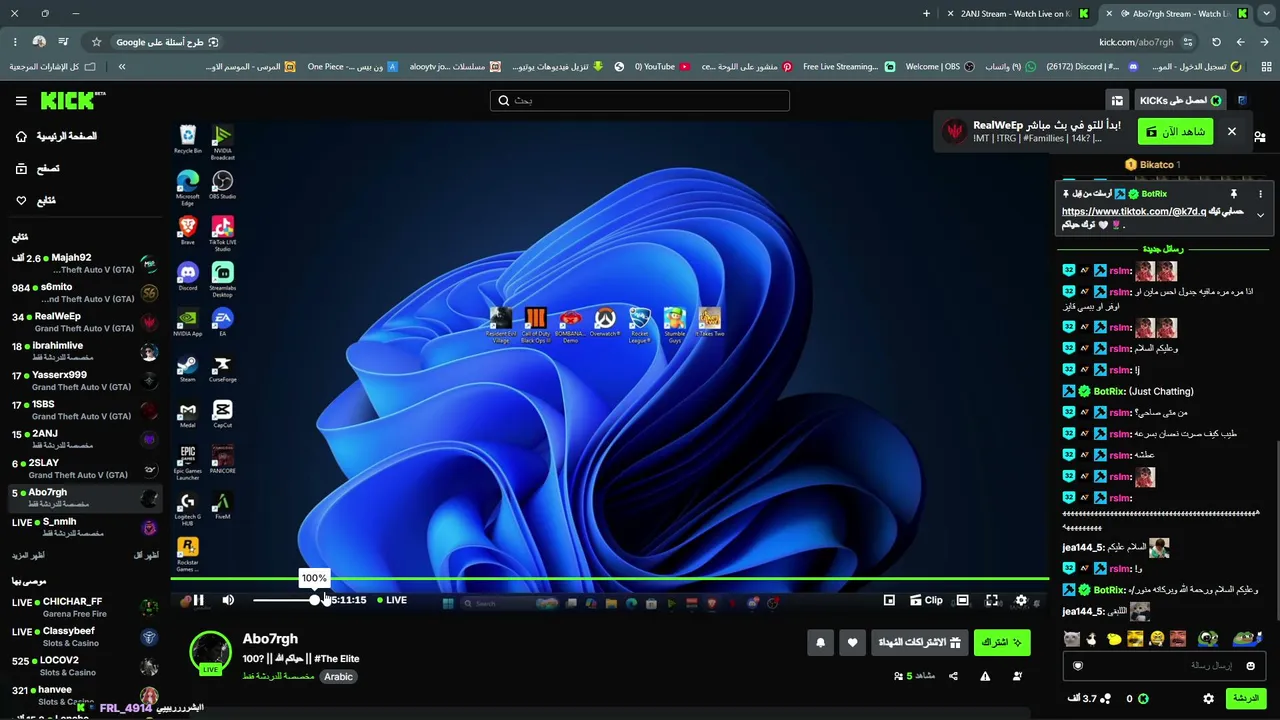Click the Get KICKs button
The height and width of the screenshot is (720, 1280).
[1180, 101]
